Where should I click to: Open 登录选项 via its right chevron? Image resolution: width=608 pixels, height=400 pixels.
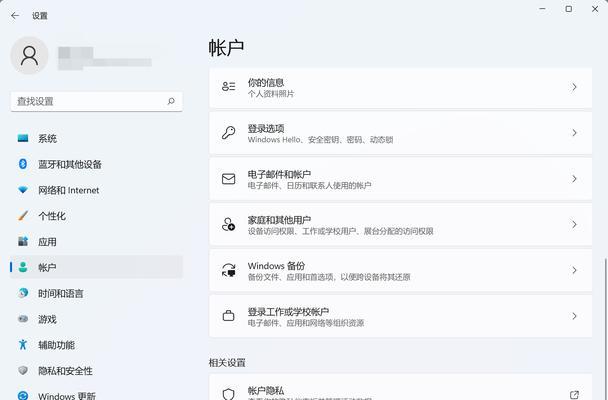pos(574,133)
